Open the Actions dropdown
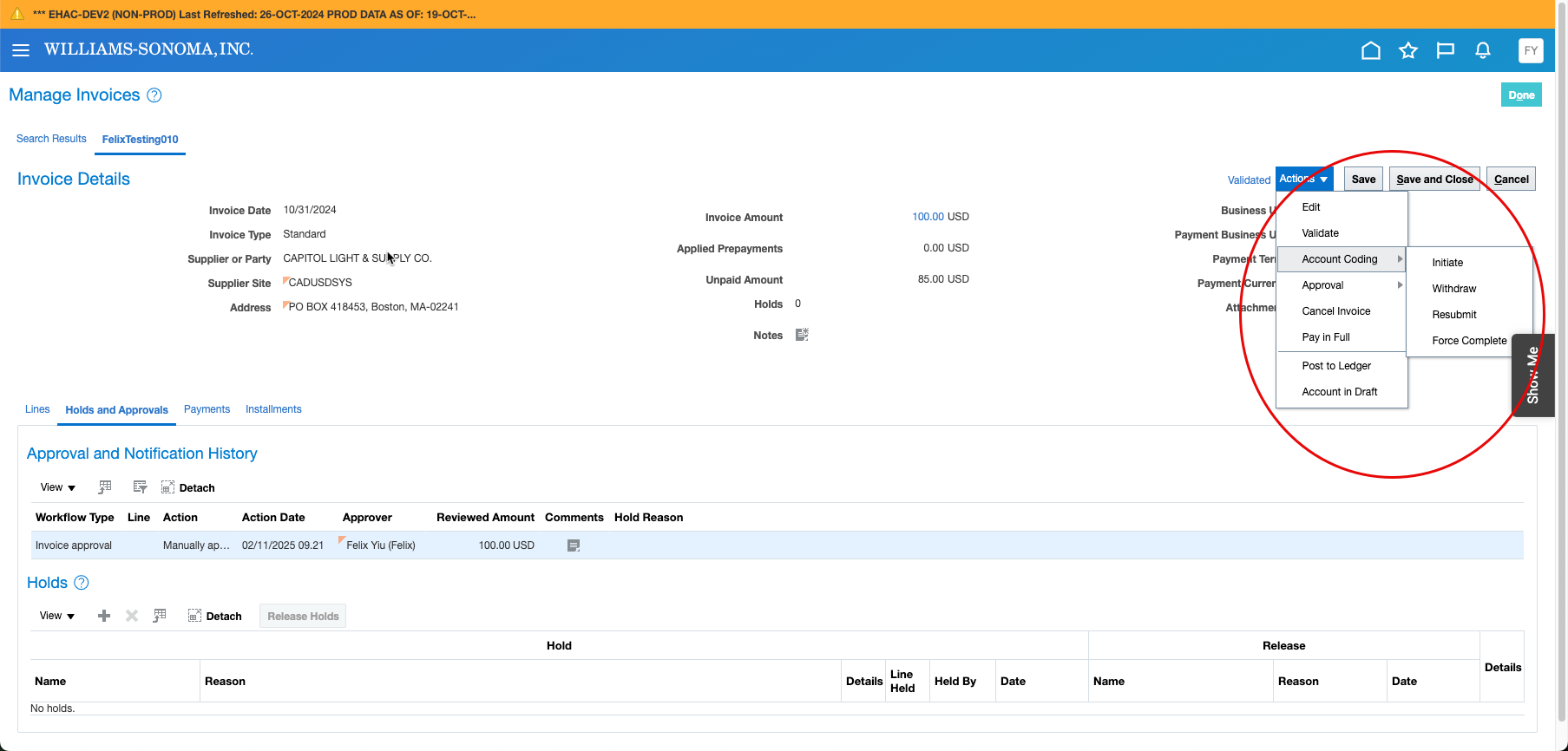 [1304, 179]
